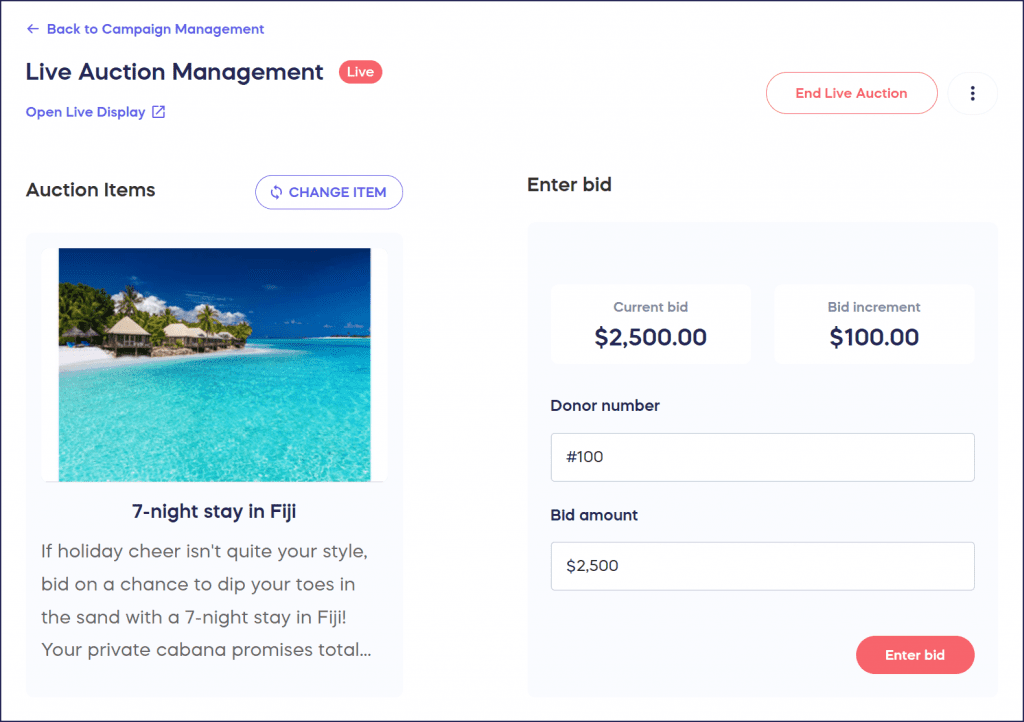Open the three-dot options menu

pyautogui.click(x=972, y=92)
